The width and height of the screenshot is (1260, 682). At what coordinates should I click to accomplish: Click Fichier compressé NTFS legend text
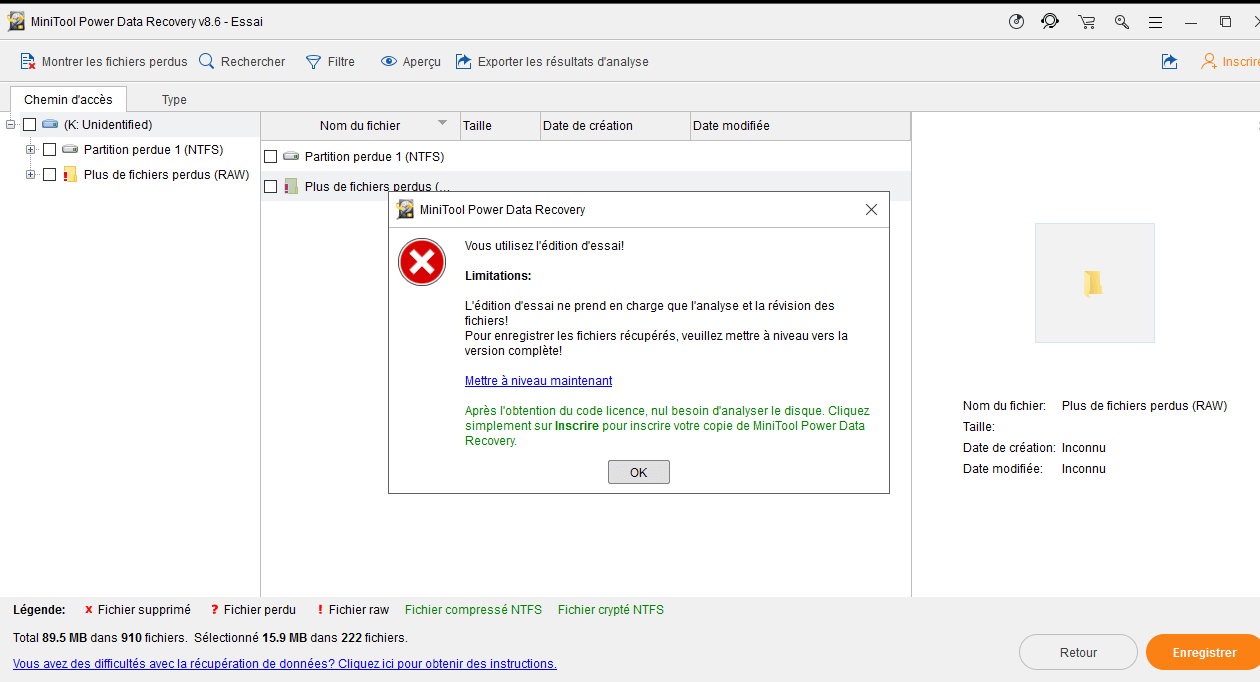[473, 610]
